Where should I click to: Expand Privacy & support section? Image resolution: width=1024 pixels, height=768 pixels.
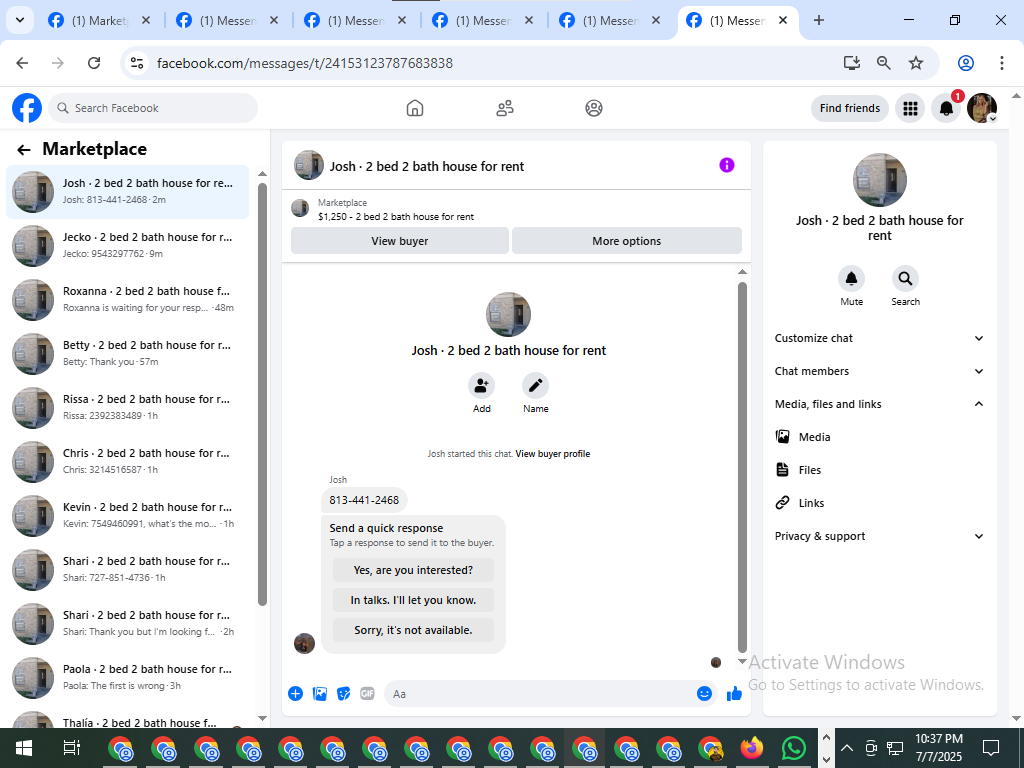coord(879,536)
